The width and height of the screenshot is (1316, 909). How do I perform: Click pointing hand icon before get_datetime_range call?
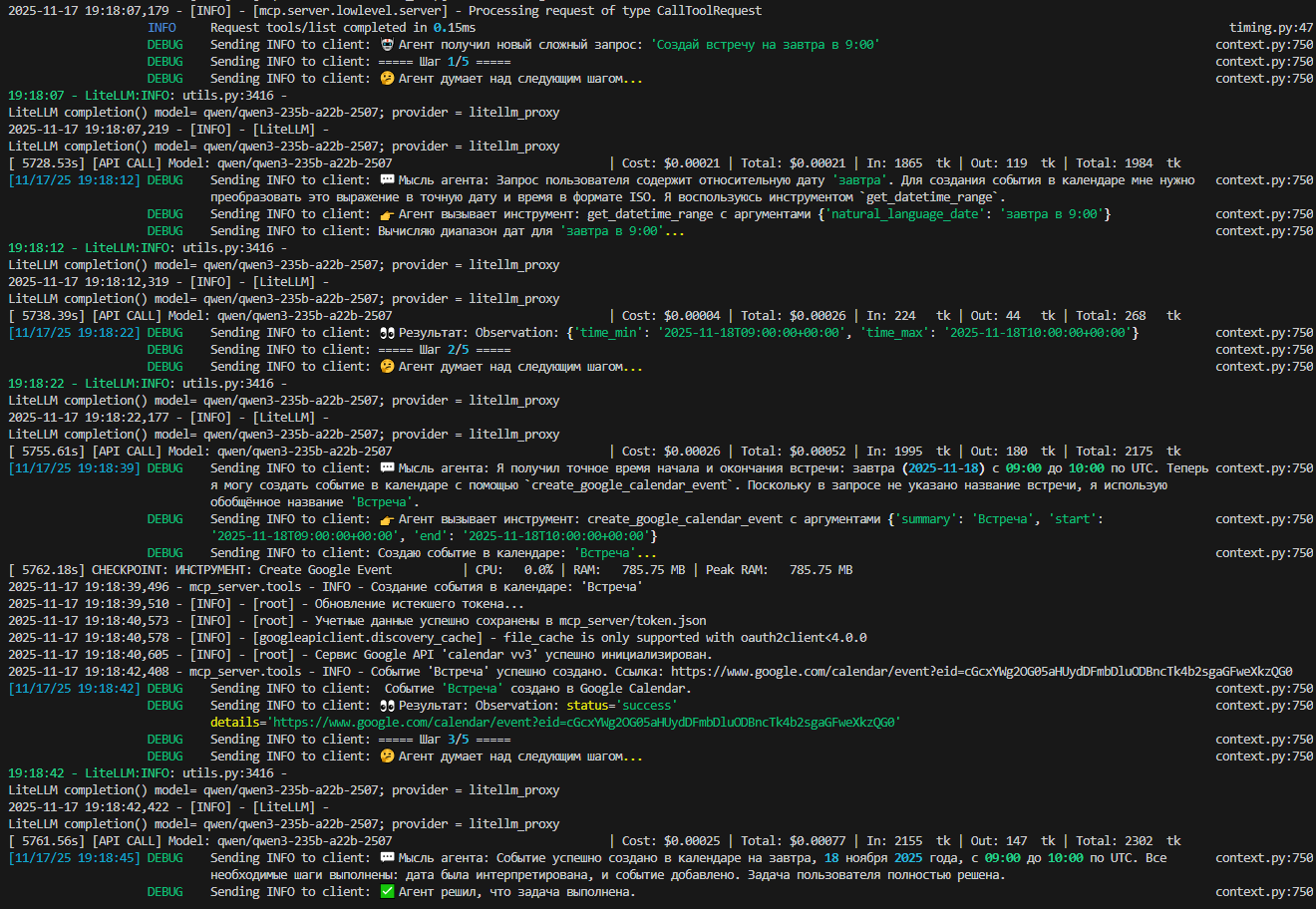(x=388, y=214)
